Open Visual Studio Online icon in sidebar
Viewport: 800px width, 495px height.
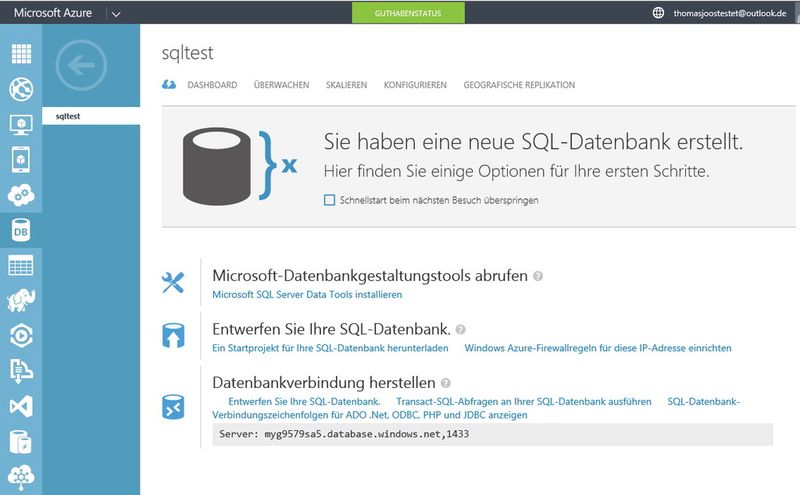(x=21, y=406)
